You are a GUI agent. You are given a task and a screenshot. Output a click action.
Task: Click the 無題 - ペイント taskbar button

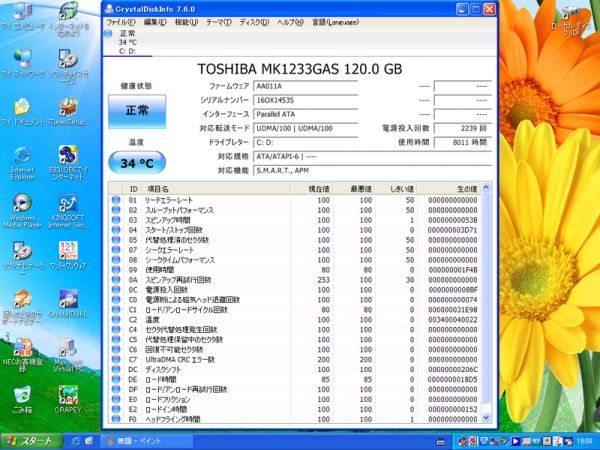tap(147, 442)
